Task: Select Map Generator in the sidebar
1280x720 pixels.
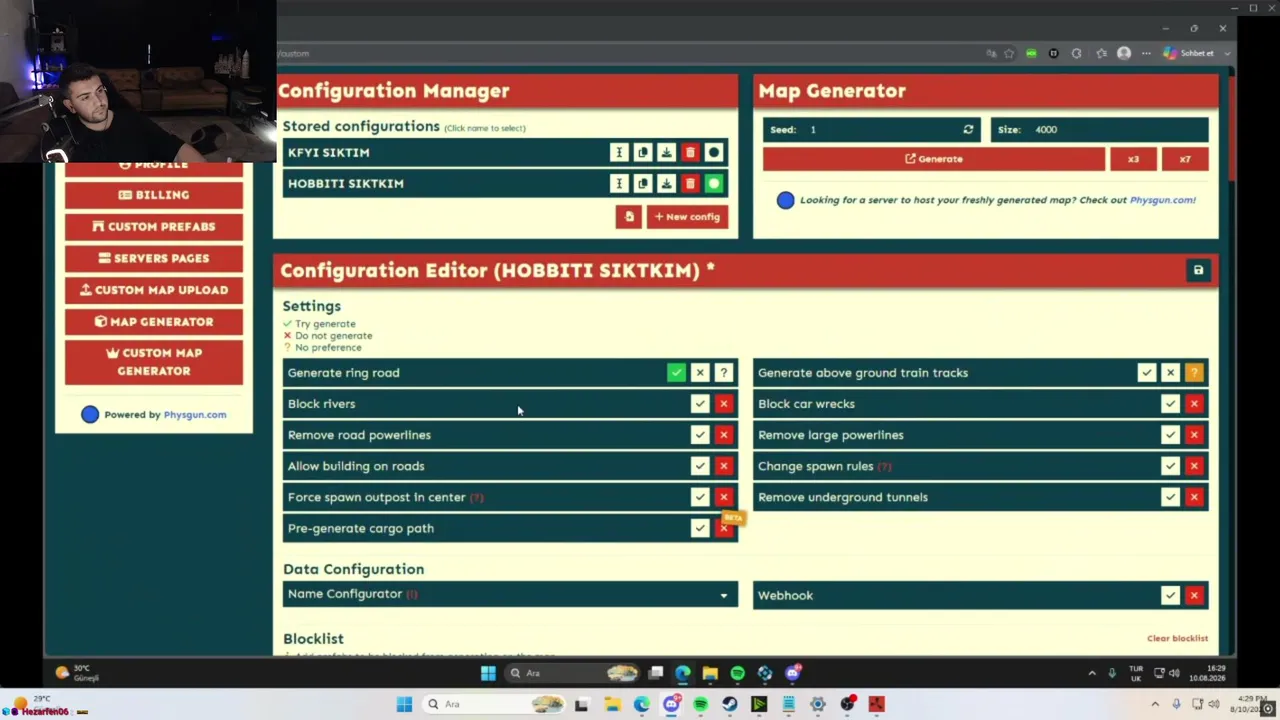Action: pos(154,322)
